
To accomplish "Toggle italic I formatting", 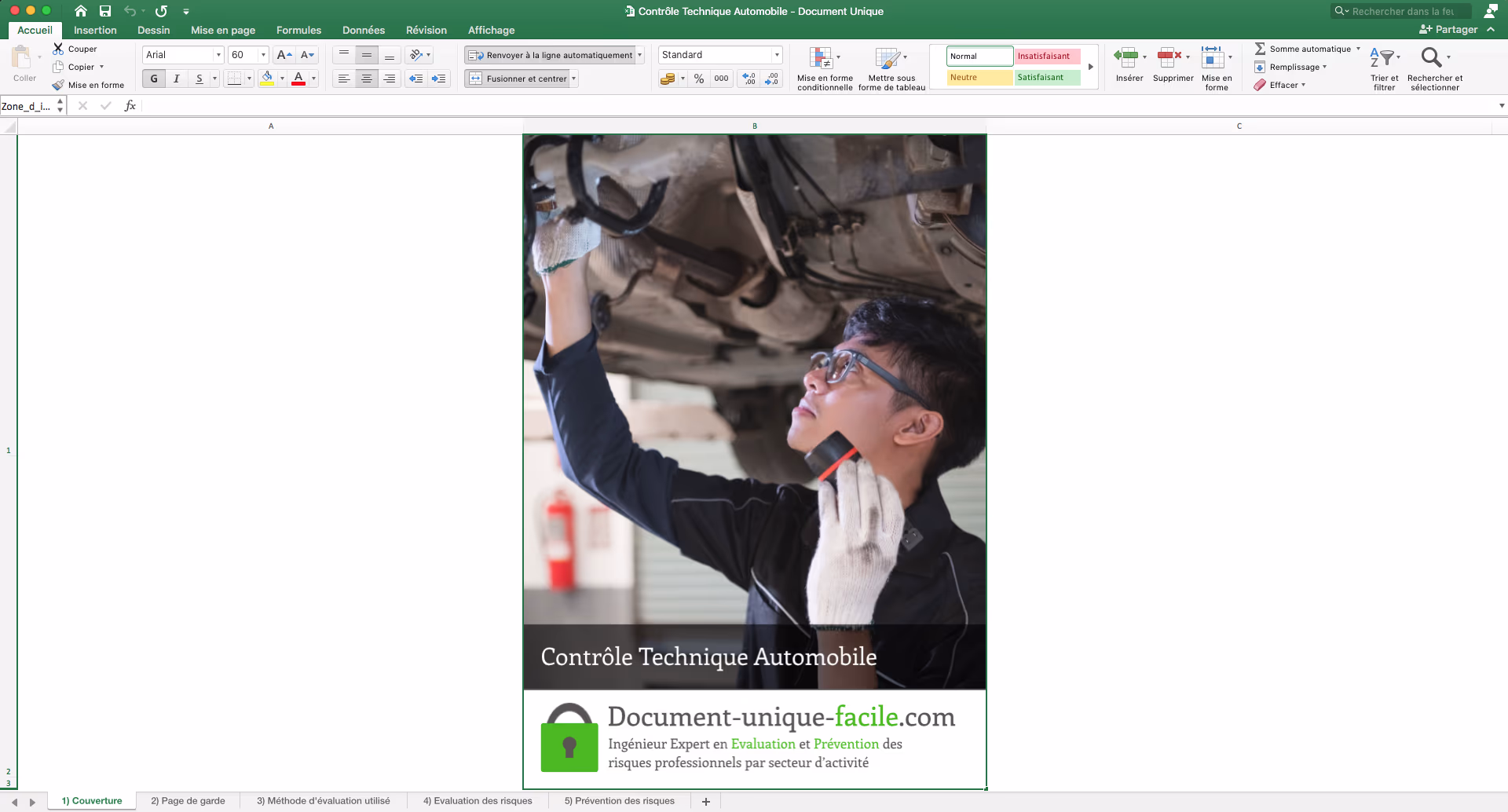I will [x=177, y=79].
